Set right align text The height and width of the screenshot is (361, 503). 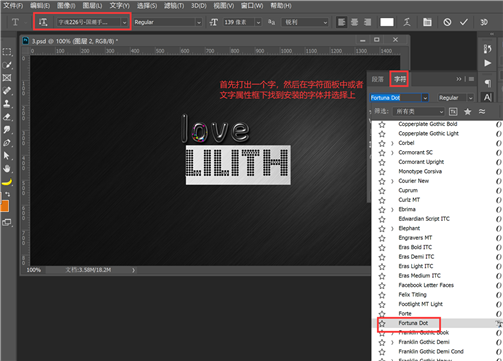(x=367, y=22)
